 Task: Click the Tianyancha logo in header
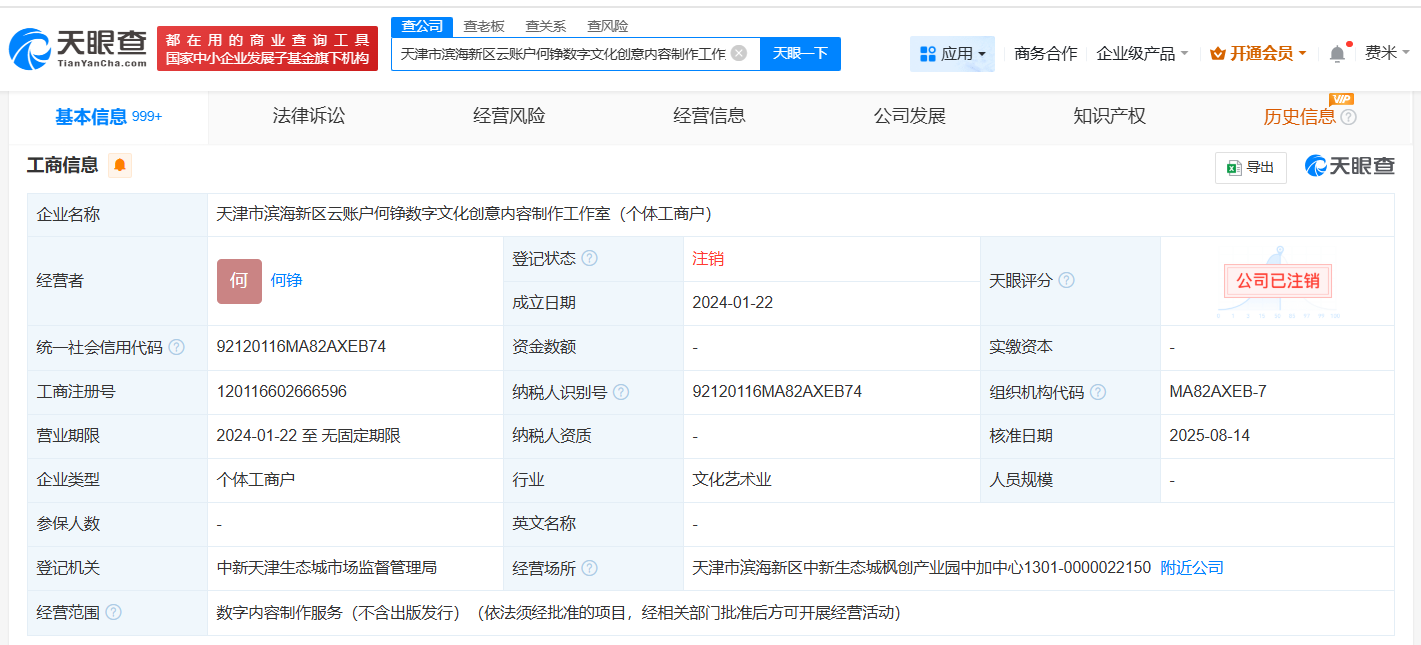[78, 48]
